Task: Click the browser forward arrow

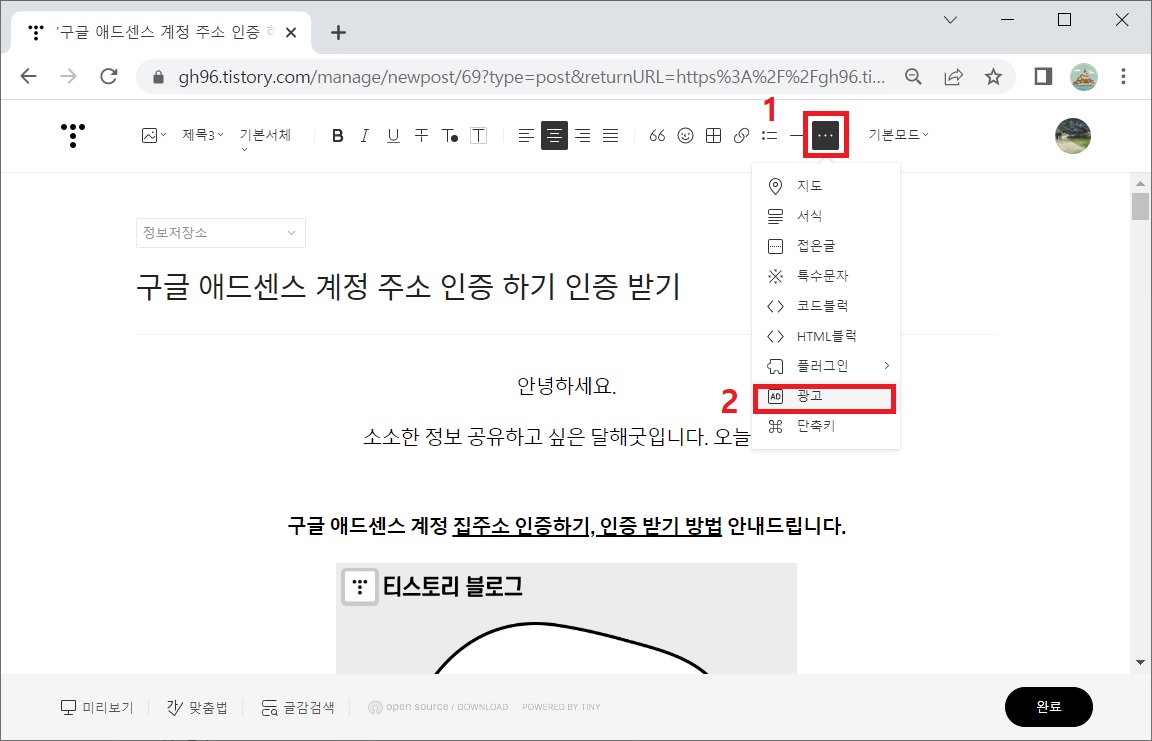Action: (x=68, y=76)
